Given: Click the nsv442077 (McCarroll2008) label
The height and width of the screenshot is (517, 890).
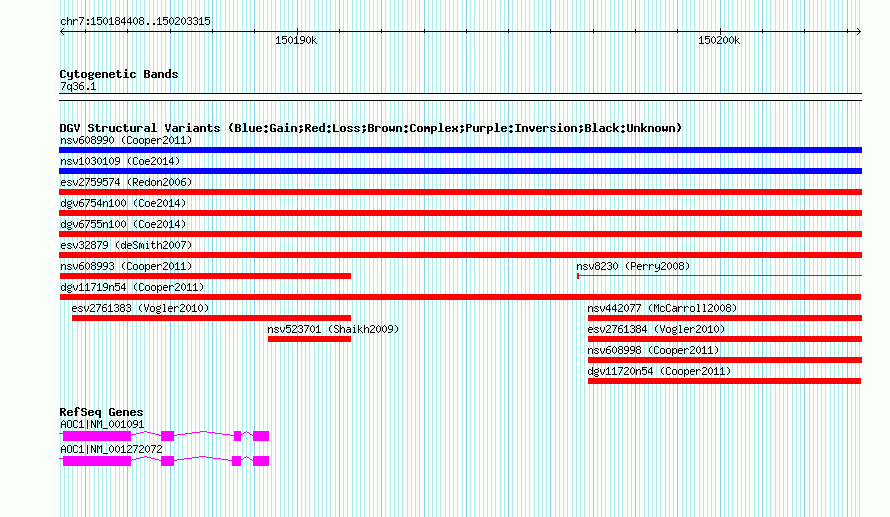Looking at the screenshot, I should (662, 308).
